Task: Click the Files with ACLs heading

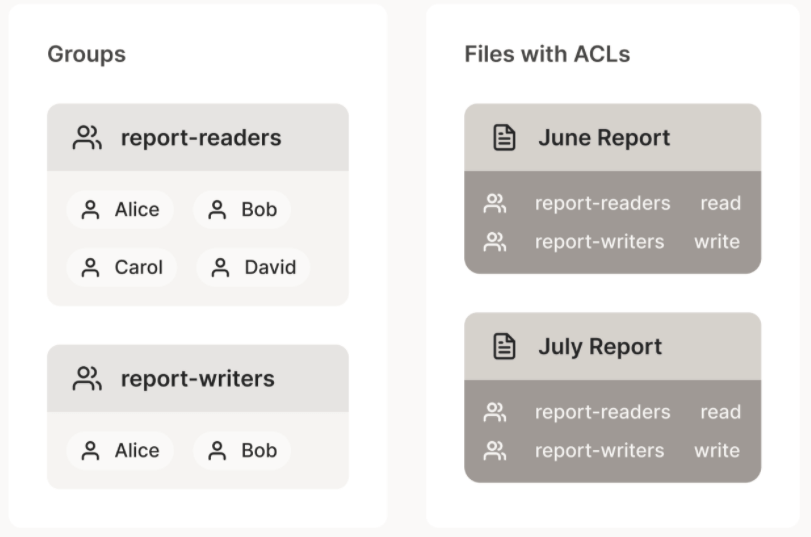Action: [547, 54]
